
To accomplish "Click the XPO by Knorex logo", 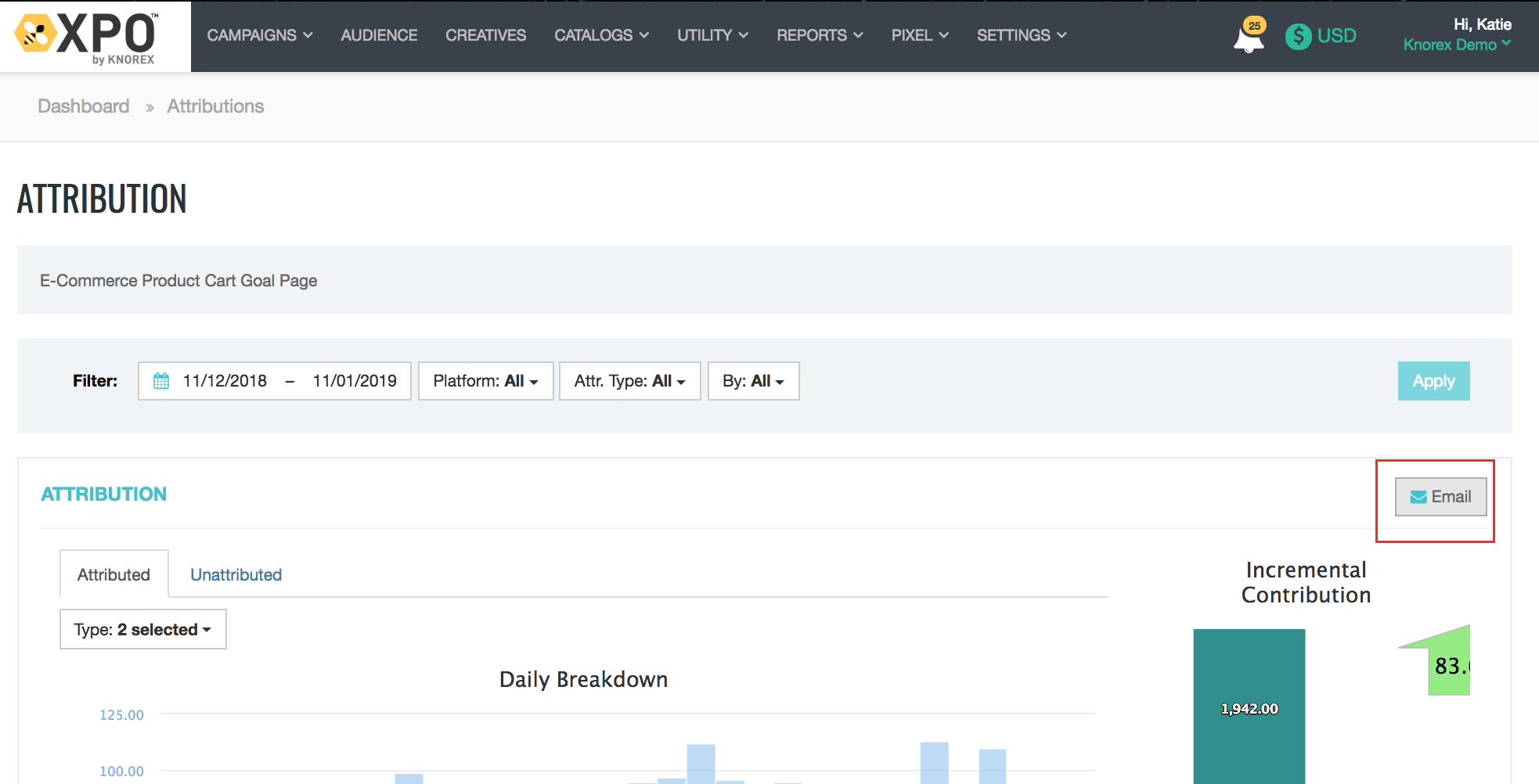I will (88, 37).
